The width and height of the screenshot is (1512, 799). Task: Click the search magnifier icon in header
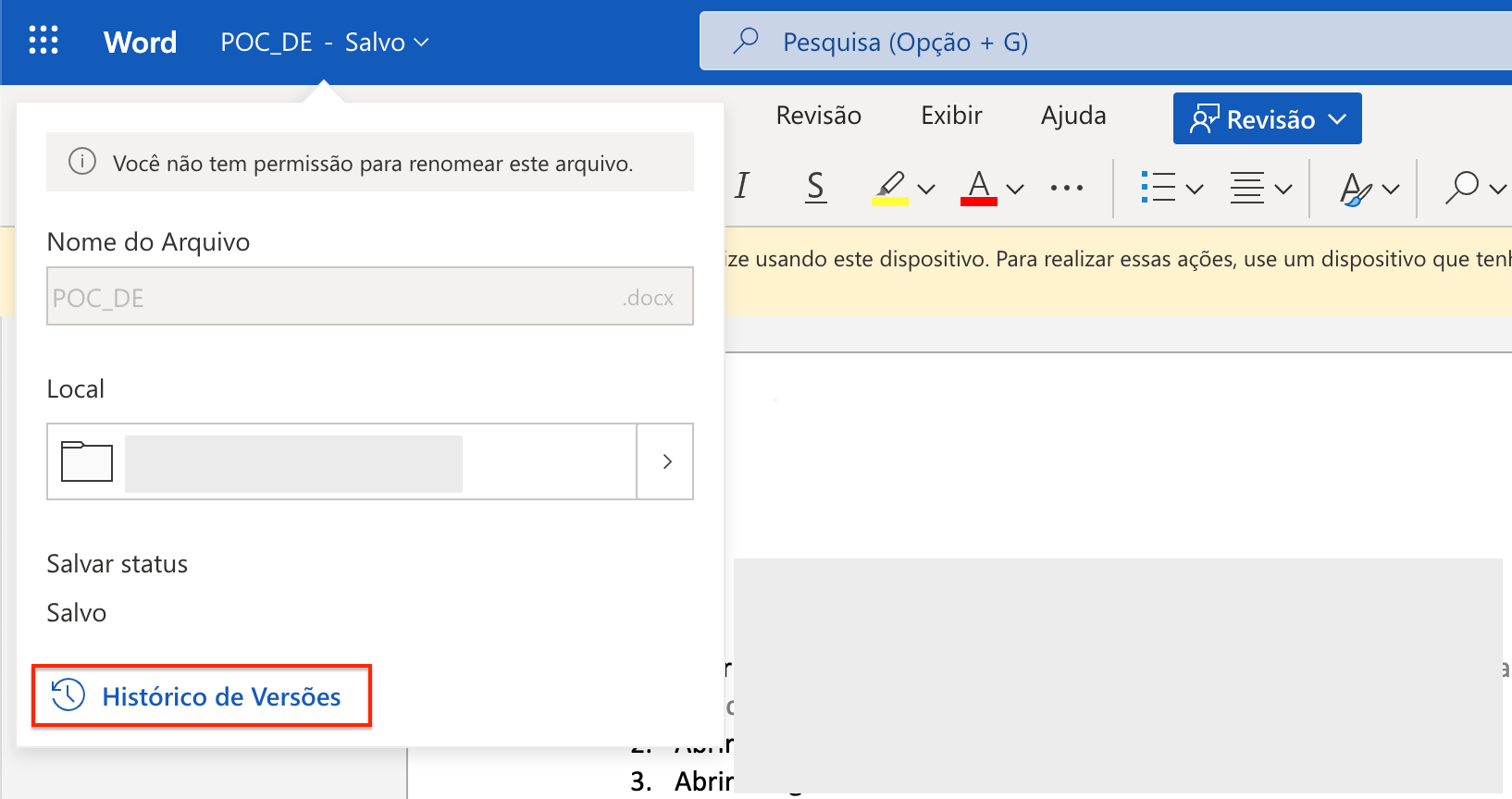point(746,41)
